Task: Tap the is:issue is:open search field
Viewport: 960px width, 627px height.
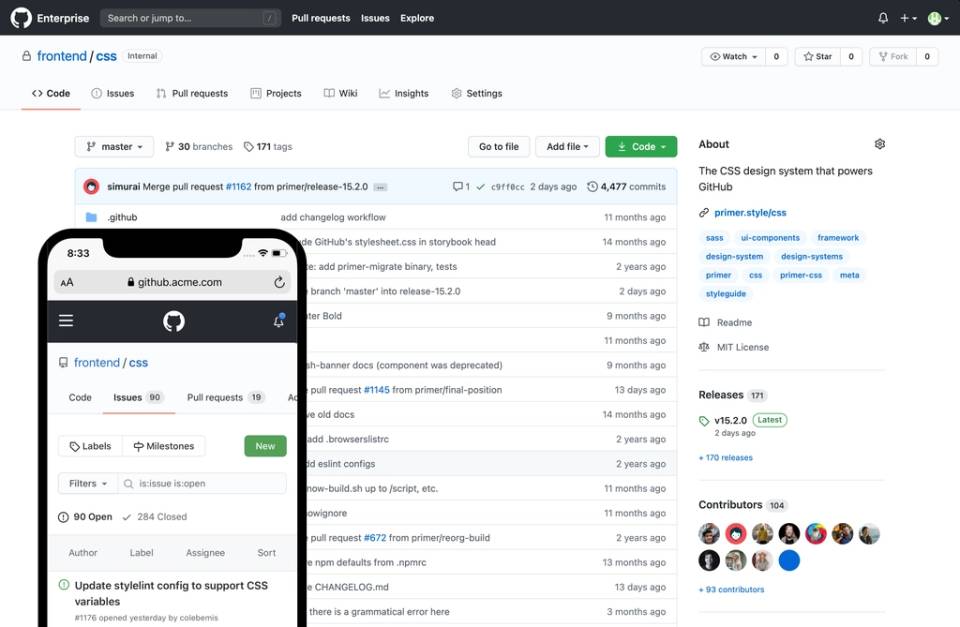Action: click(201, 484)
